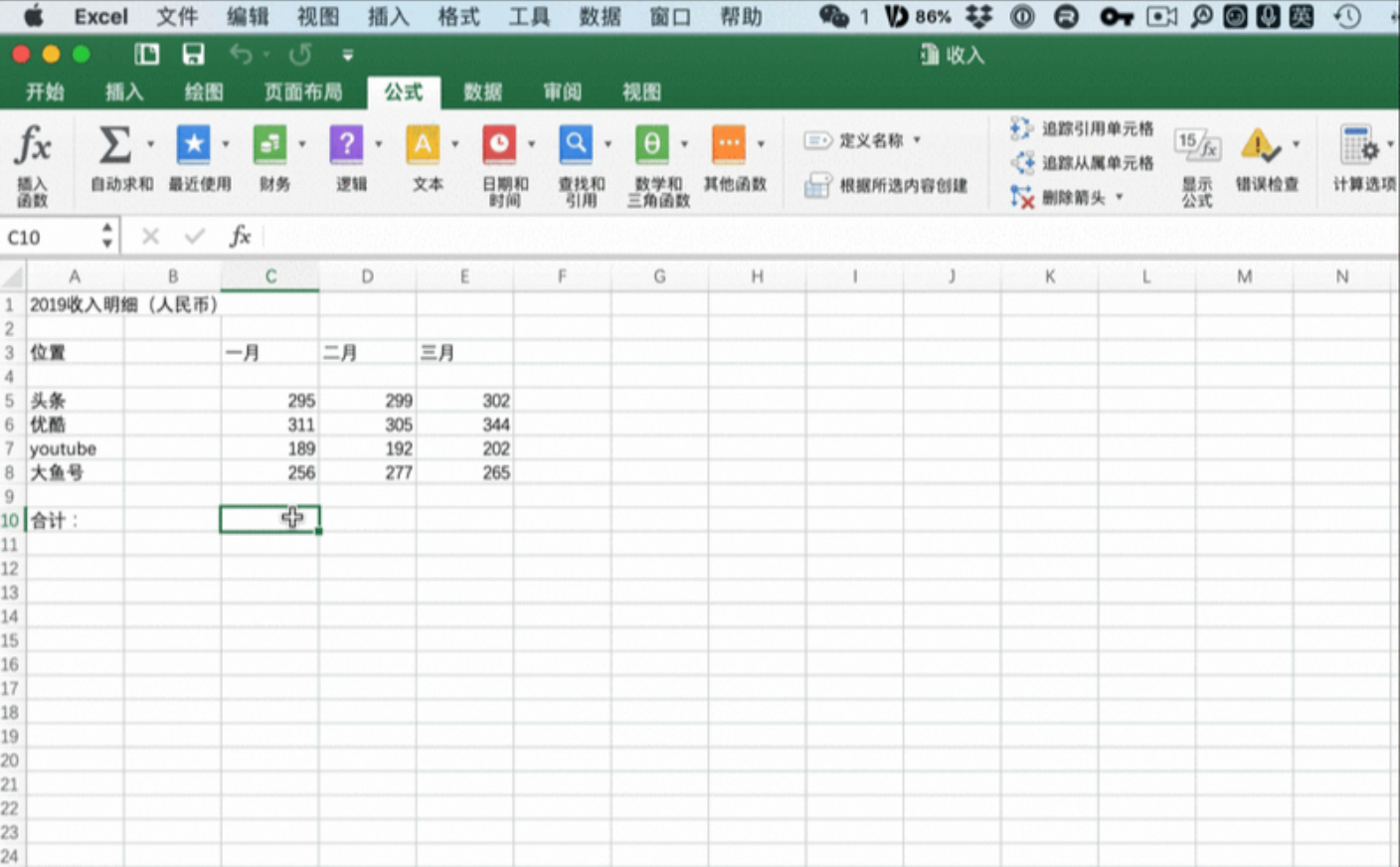
Task: Expand the Logical dropdown arrow
Action: point(379,144)
